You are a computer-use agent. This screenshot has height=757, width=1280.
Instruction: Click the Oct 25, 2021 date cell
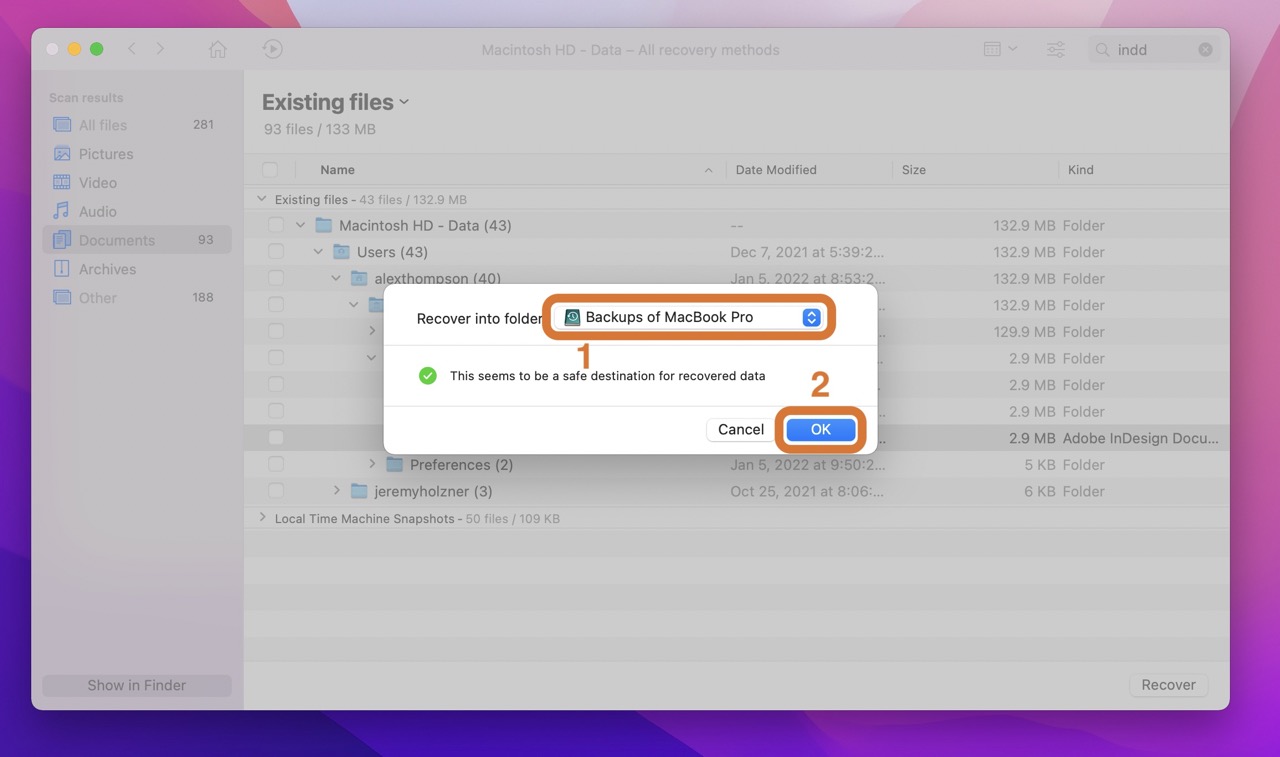(x=807, y=491)
